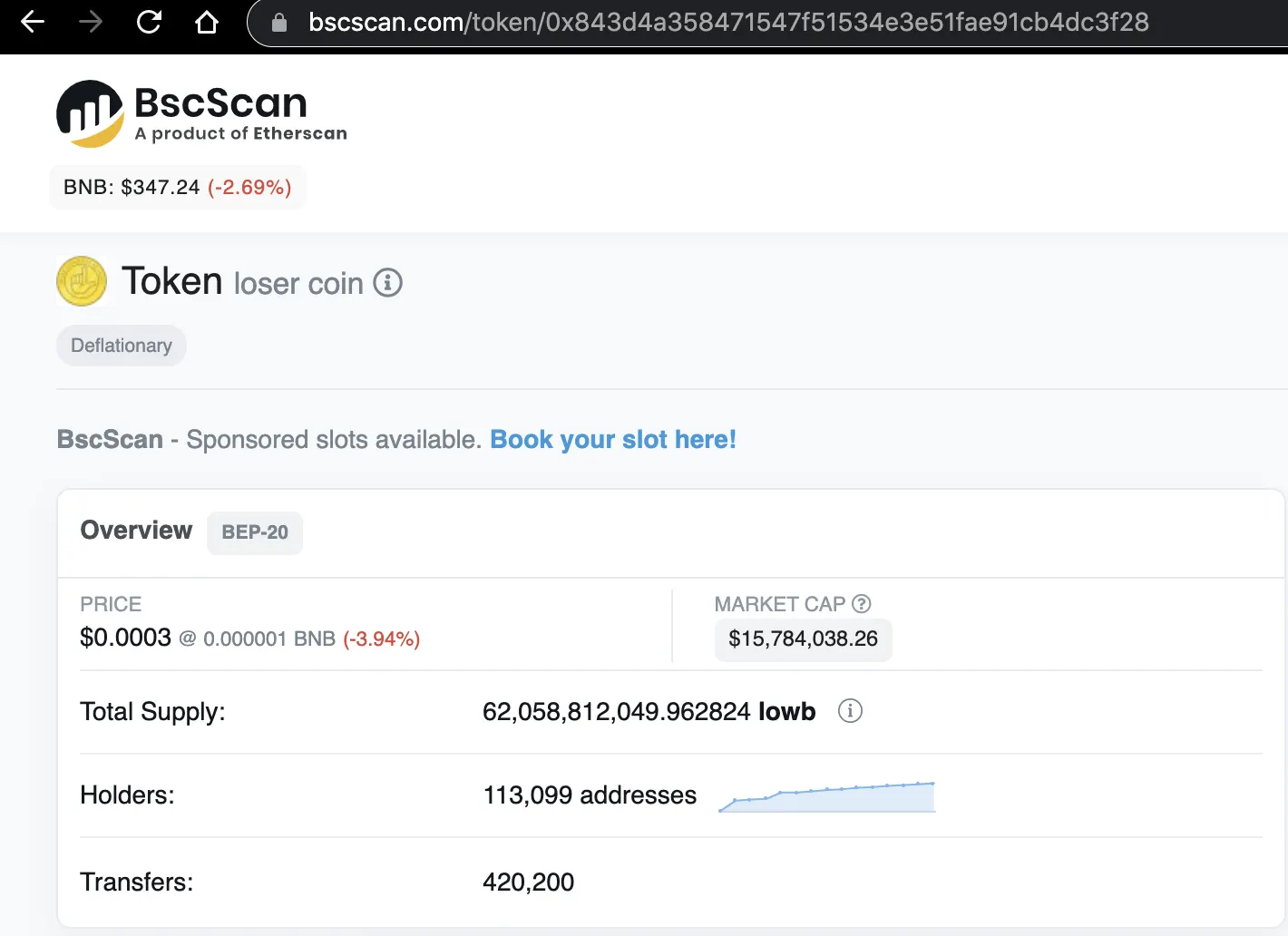Open the BscScan logo homepage link

pyautogui.click(x=201, y=113)
